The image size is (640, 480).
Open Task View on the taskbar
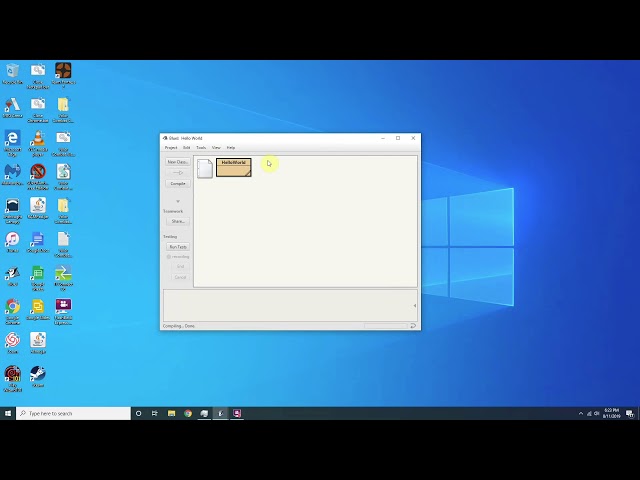[x=155, y=413]
